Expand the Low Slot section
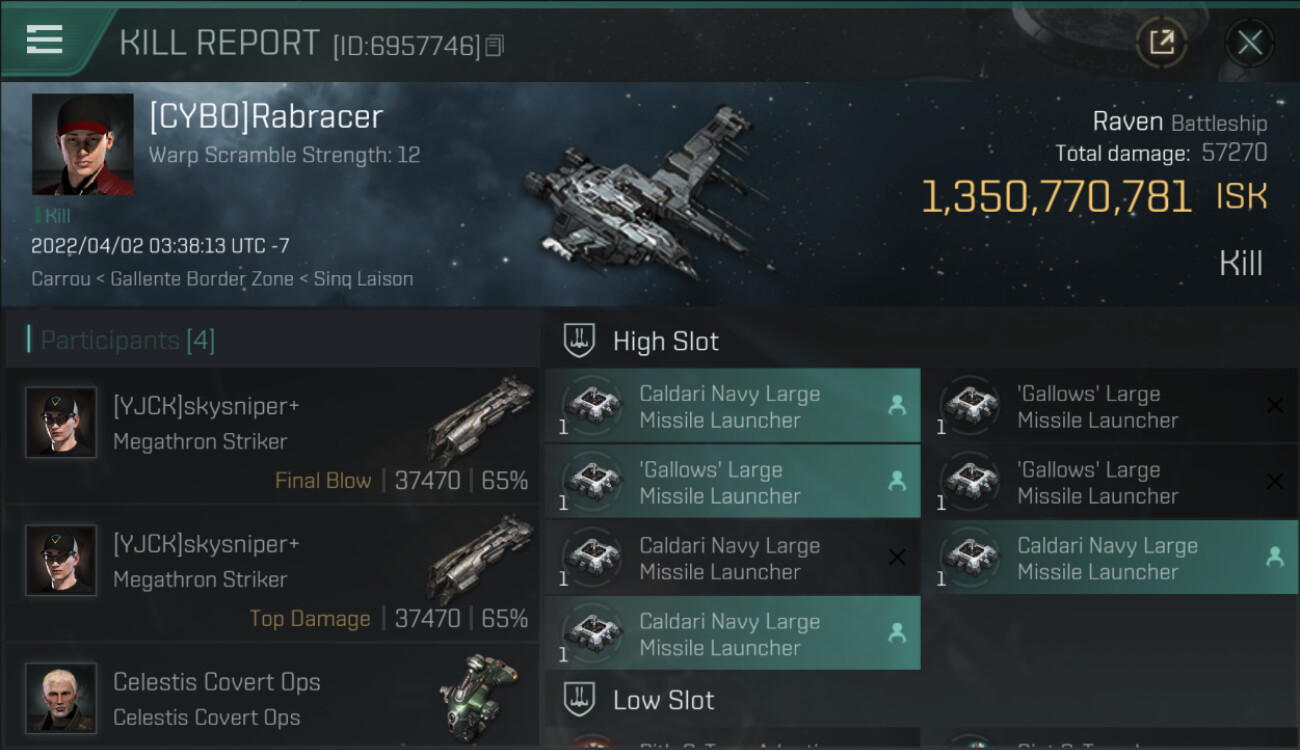The image size is (1300, 750). point(663,700)
